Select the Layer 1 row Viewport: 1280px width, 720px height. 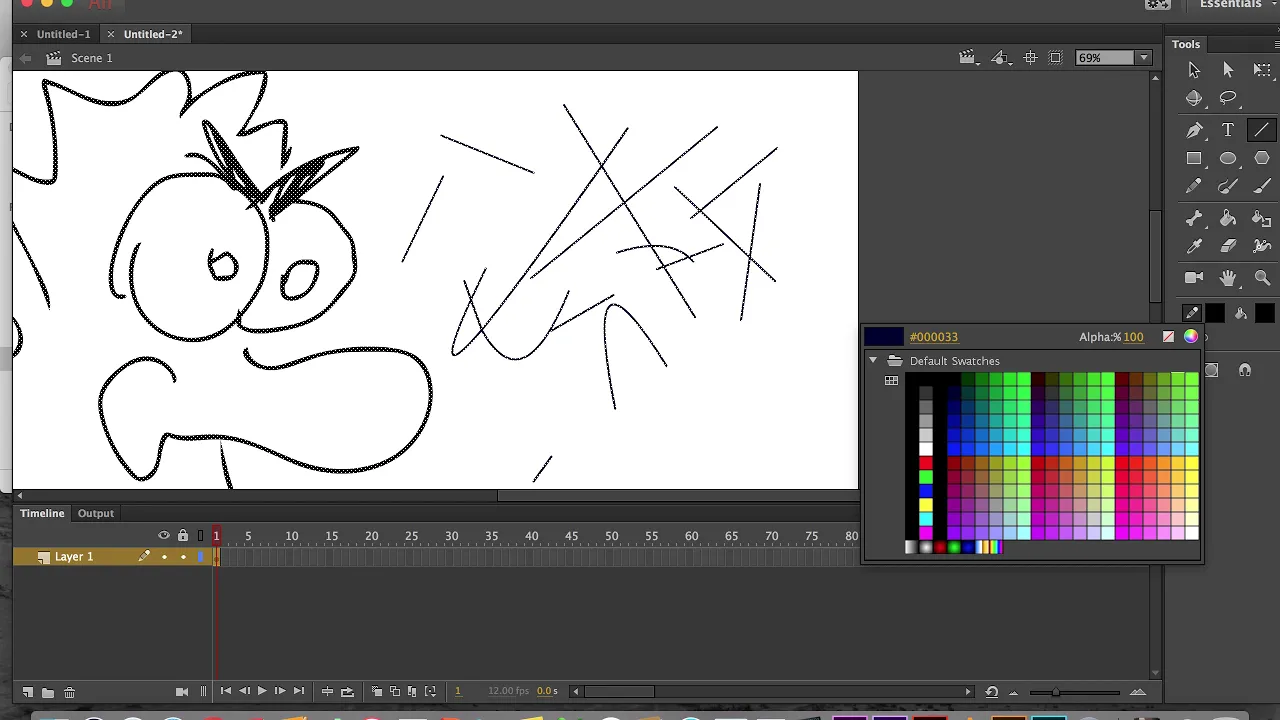click(x=114, y=557)
